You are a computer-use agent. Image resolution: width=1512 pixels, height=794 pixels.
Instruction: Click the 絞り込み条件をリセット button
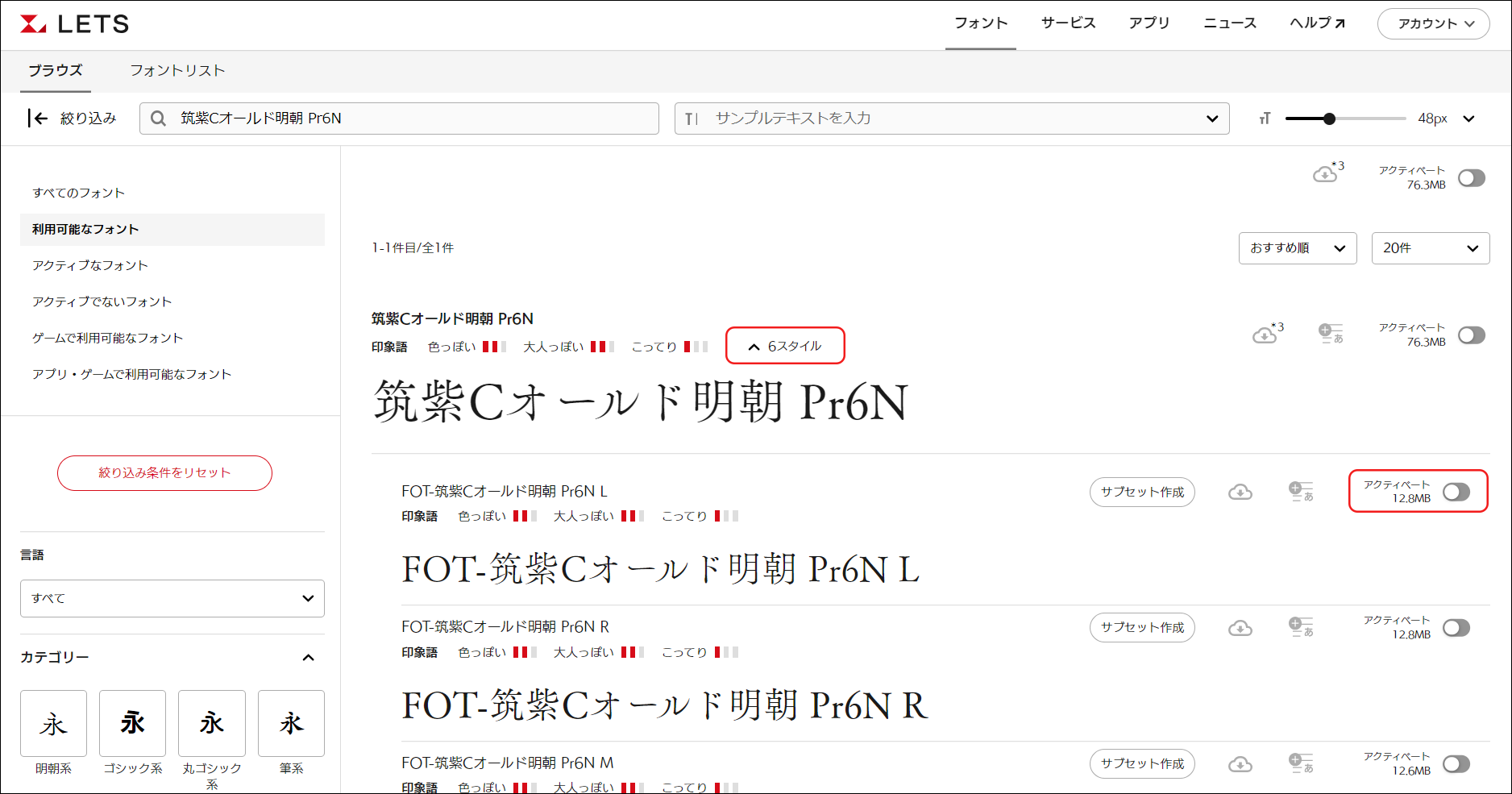(x=164, y=473)
